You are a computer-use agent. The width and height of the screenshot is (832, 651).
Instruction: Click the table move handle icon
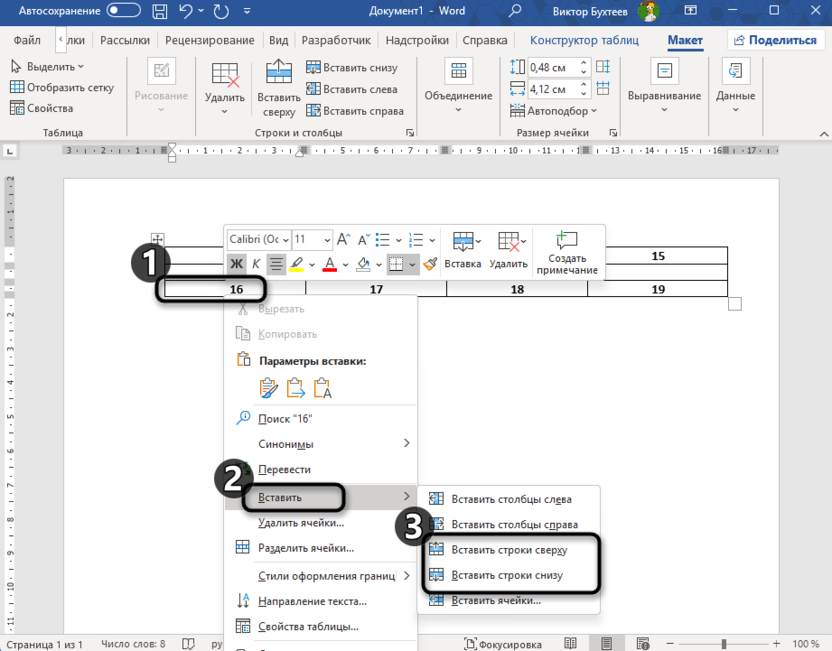pos(157,240)
